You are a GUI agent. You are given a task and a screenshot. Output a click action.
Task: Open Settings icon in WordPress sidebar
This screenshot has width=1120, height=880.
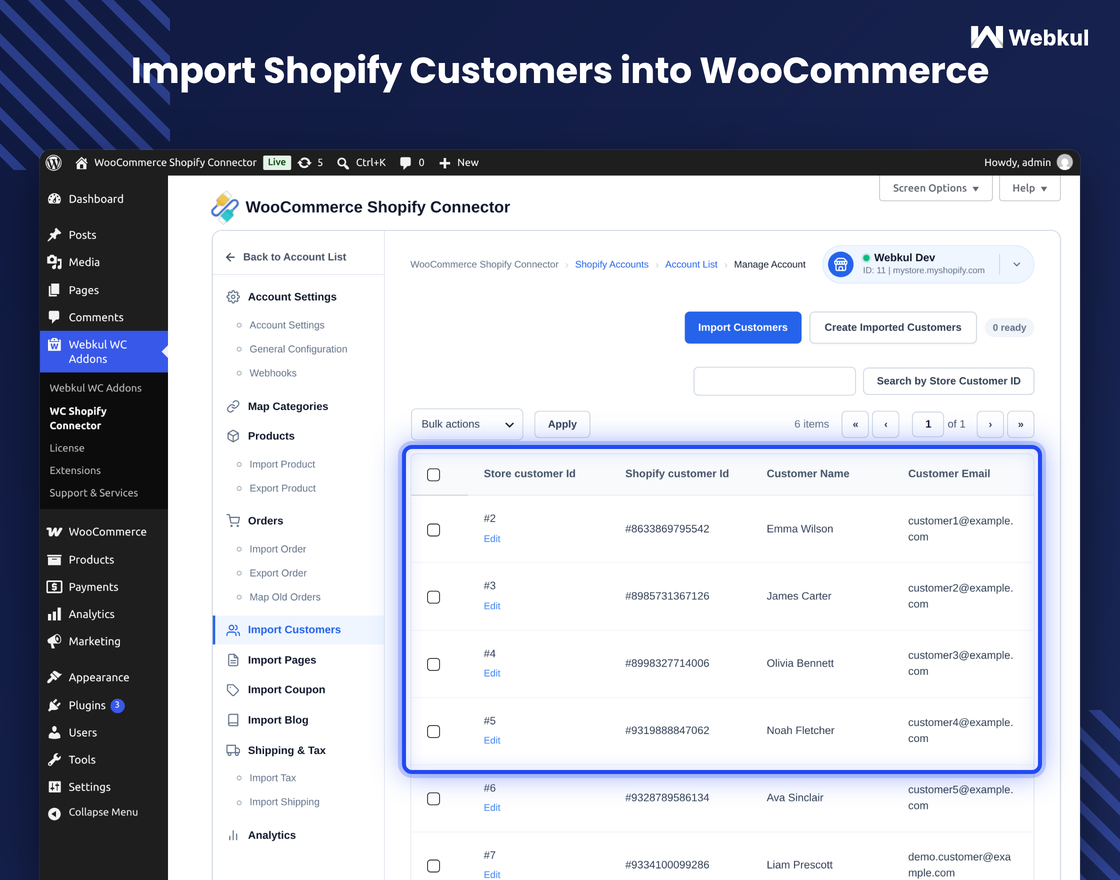tap(54, 786)
